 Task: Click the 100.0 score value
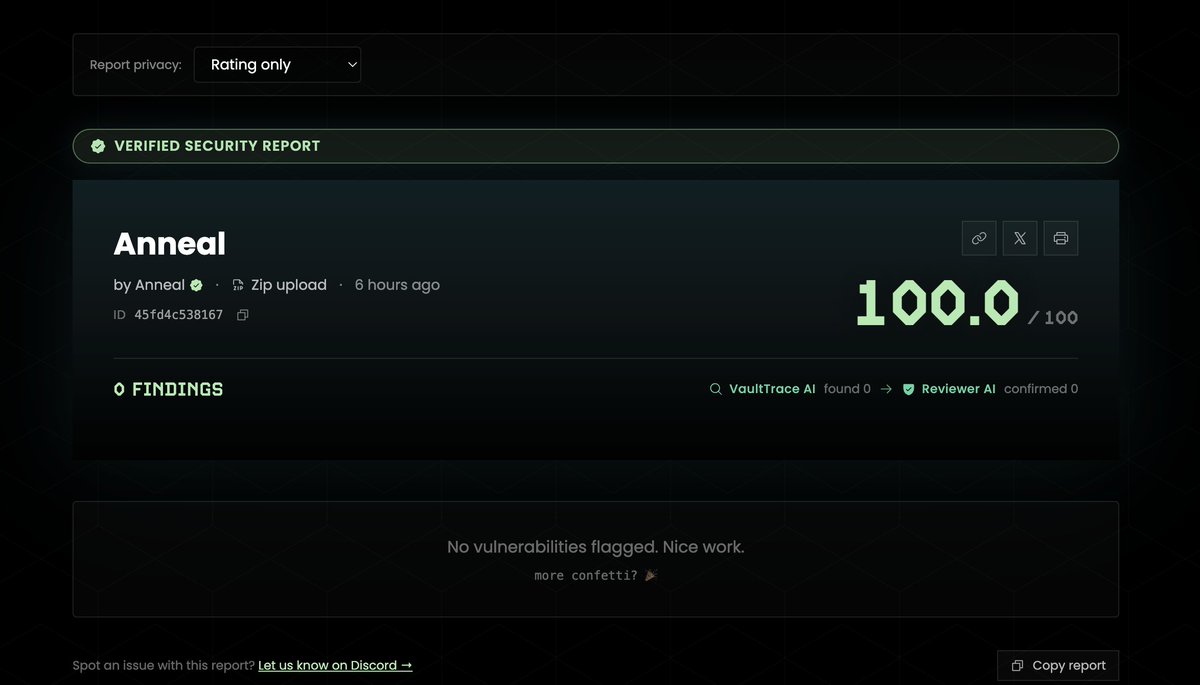pyautogui.click(x=937, y=302)
